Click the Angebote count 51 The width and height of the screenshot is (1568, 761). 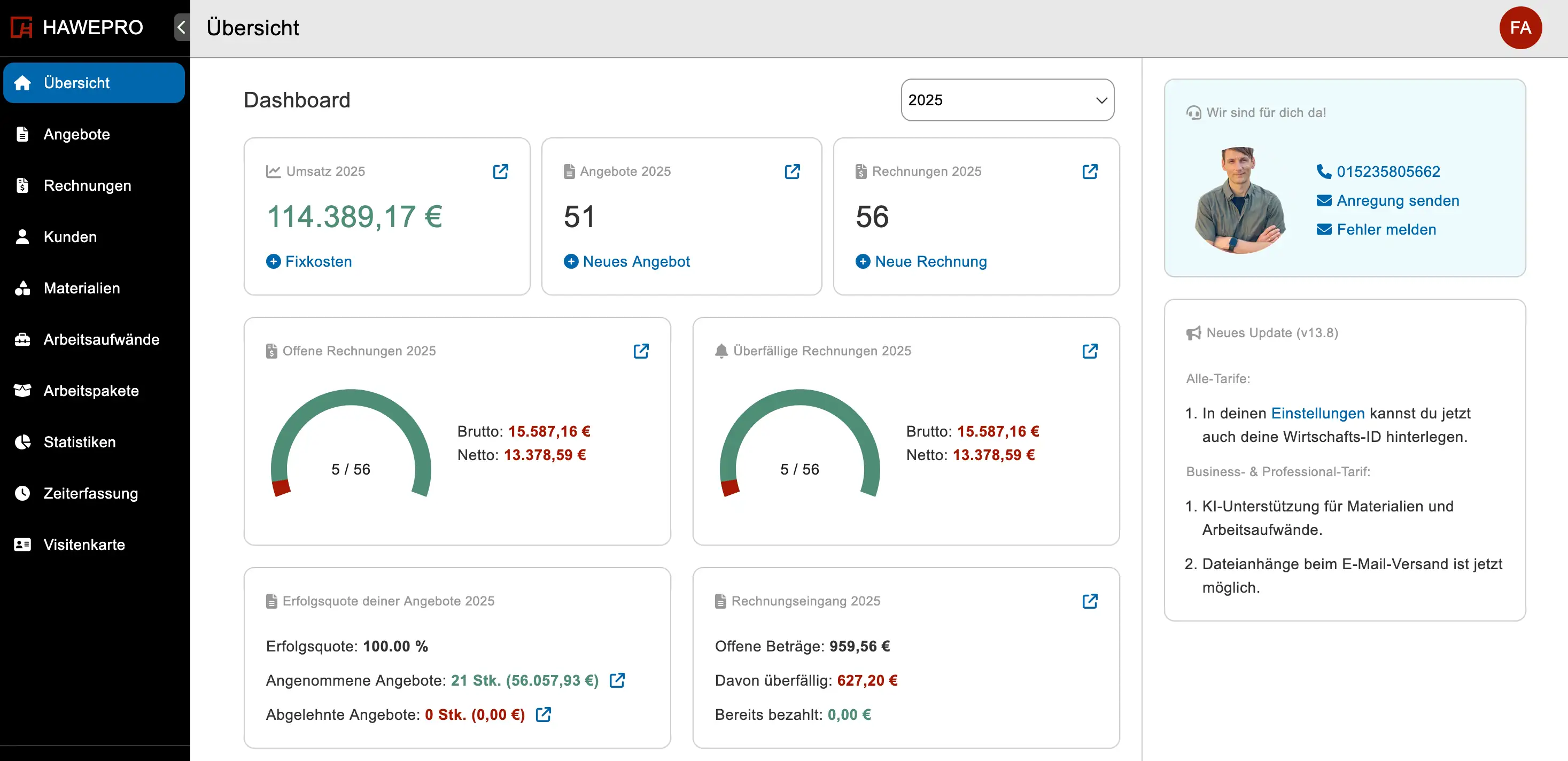point(579,217)
